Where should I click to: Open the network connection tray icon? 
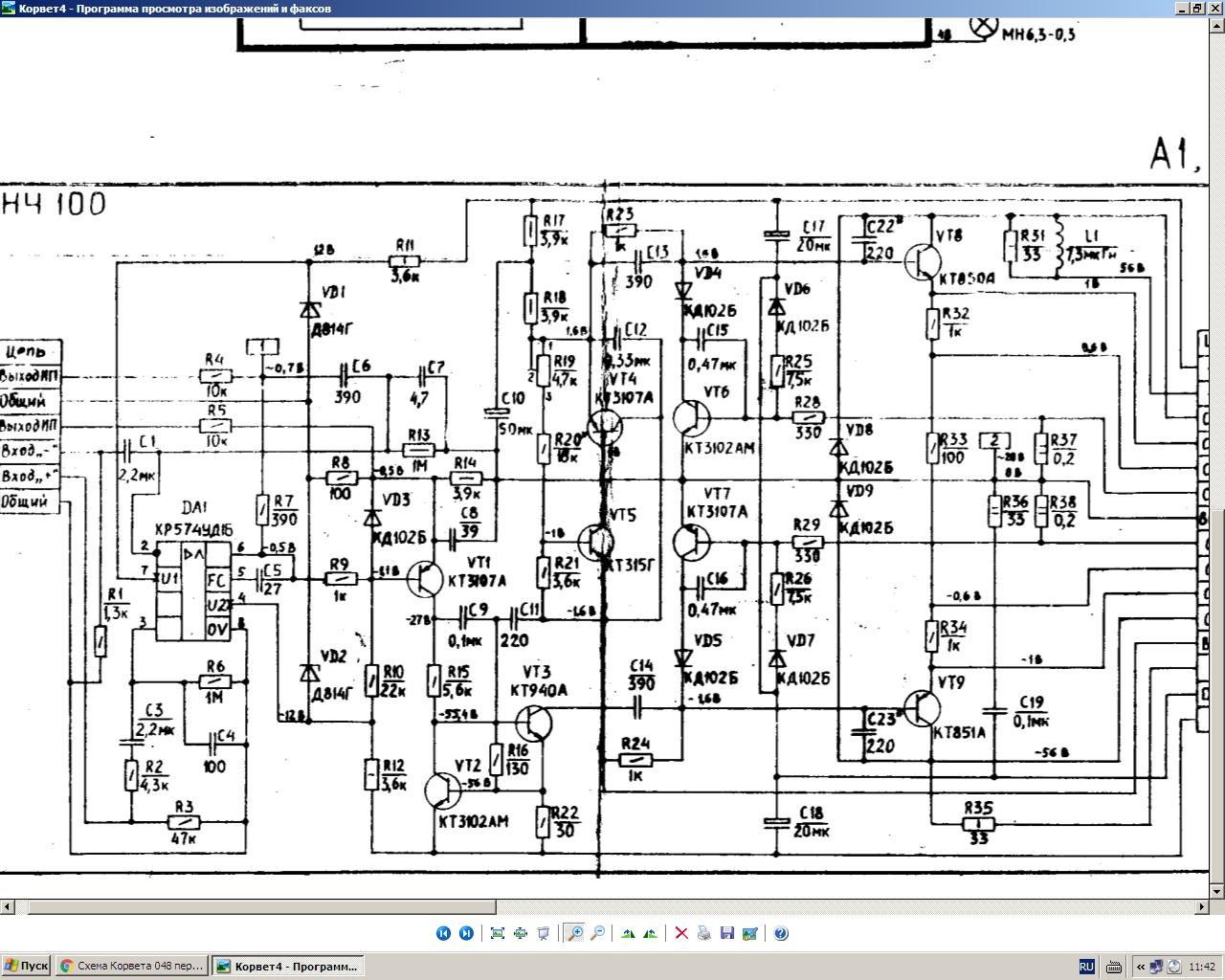(x=1157, y=967)
